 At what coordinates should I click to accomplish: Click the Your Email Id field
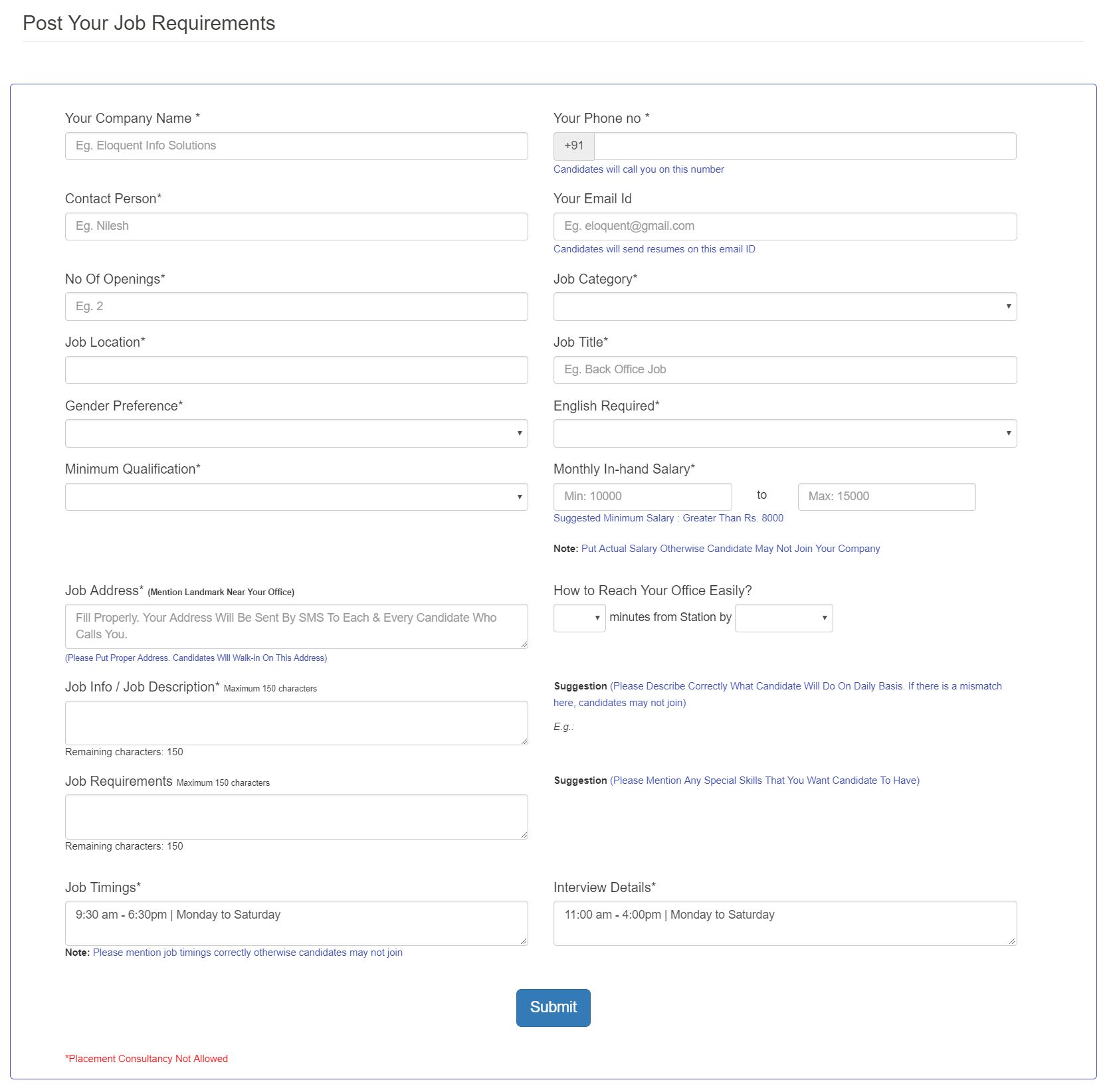pyautogui.click(x=784, y=226)
